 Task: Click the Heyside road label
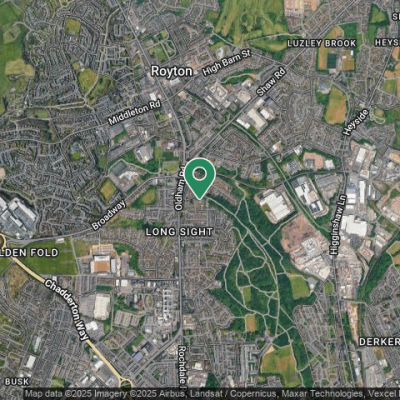point(356,122)
